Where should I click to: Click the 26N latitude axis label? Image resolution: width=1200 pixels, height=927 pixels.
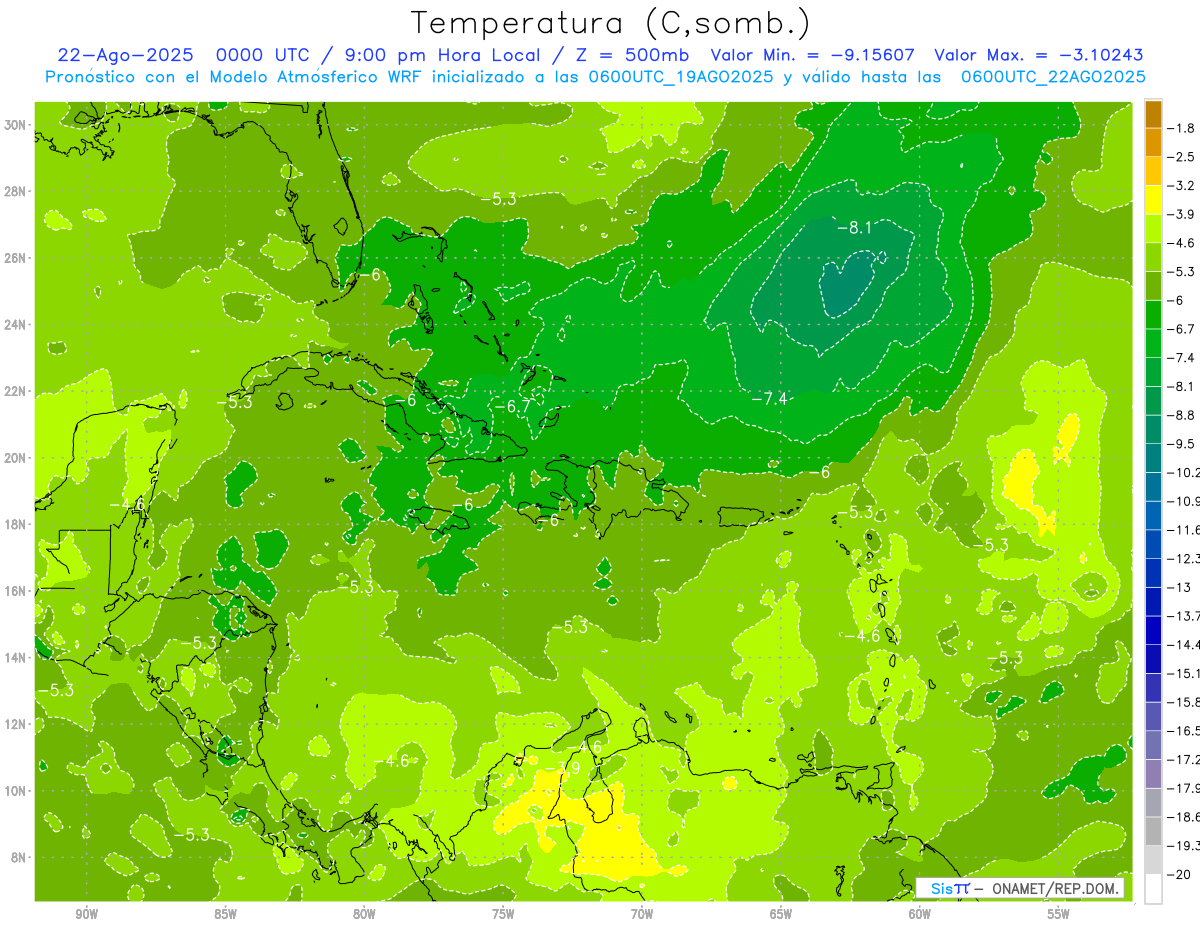point(15,258)
